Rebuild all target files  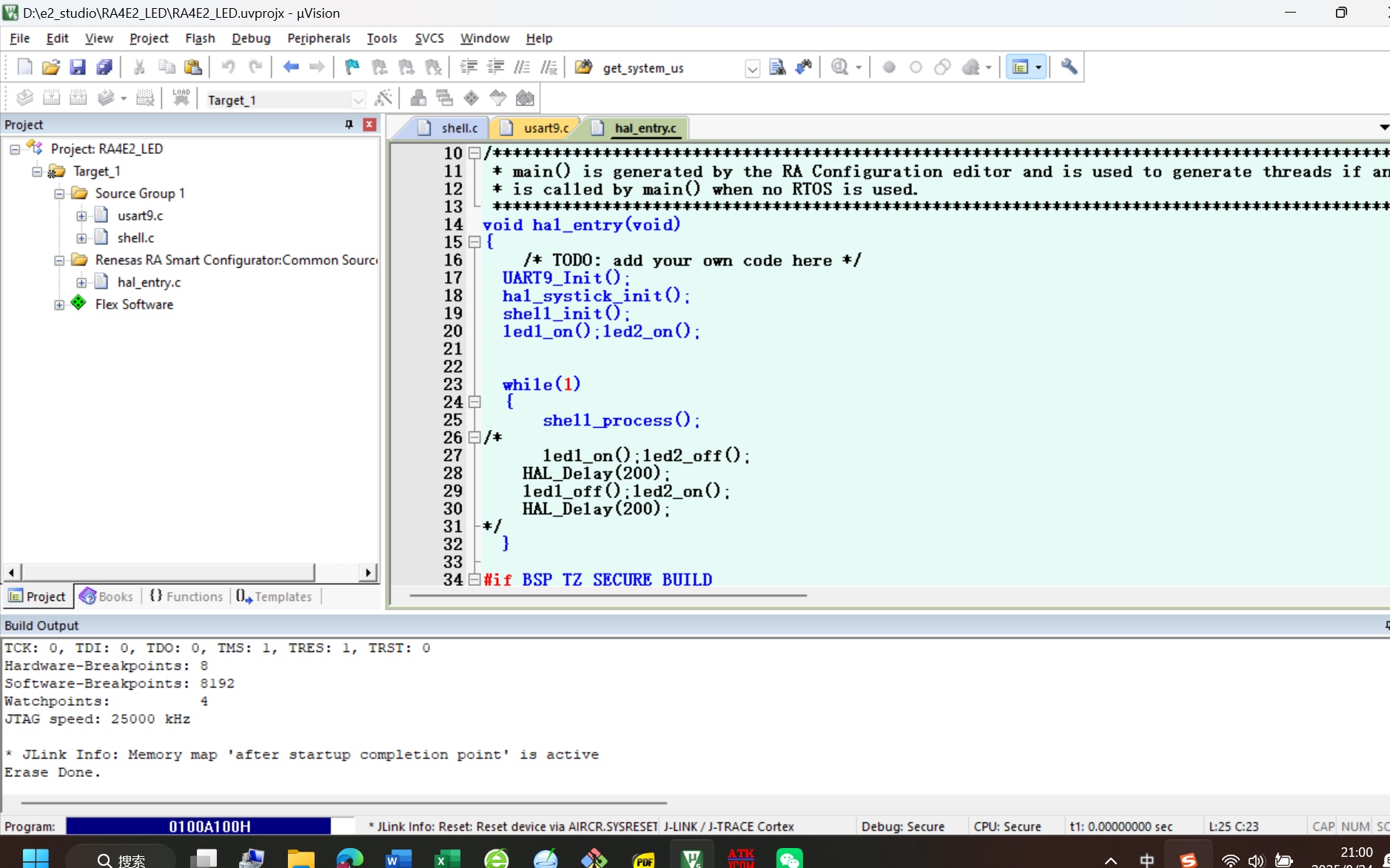pos(78,98)
